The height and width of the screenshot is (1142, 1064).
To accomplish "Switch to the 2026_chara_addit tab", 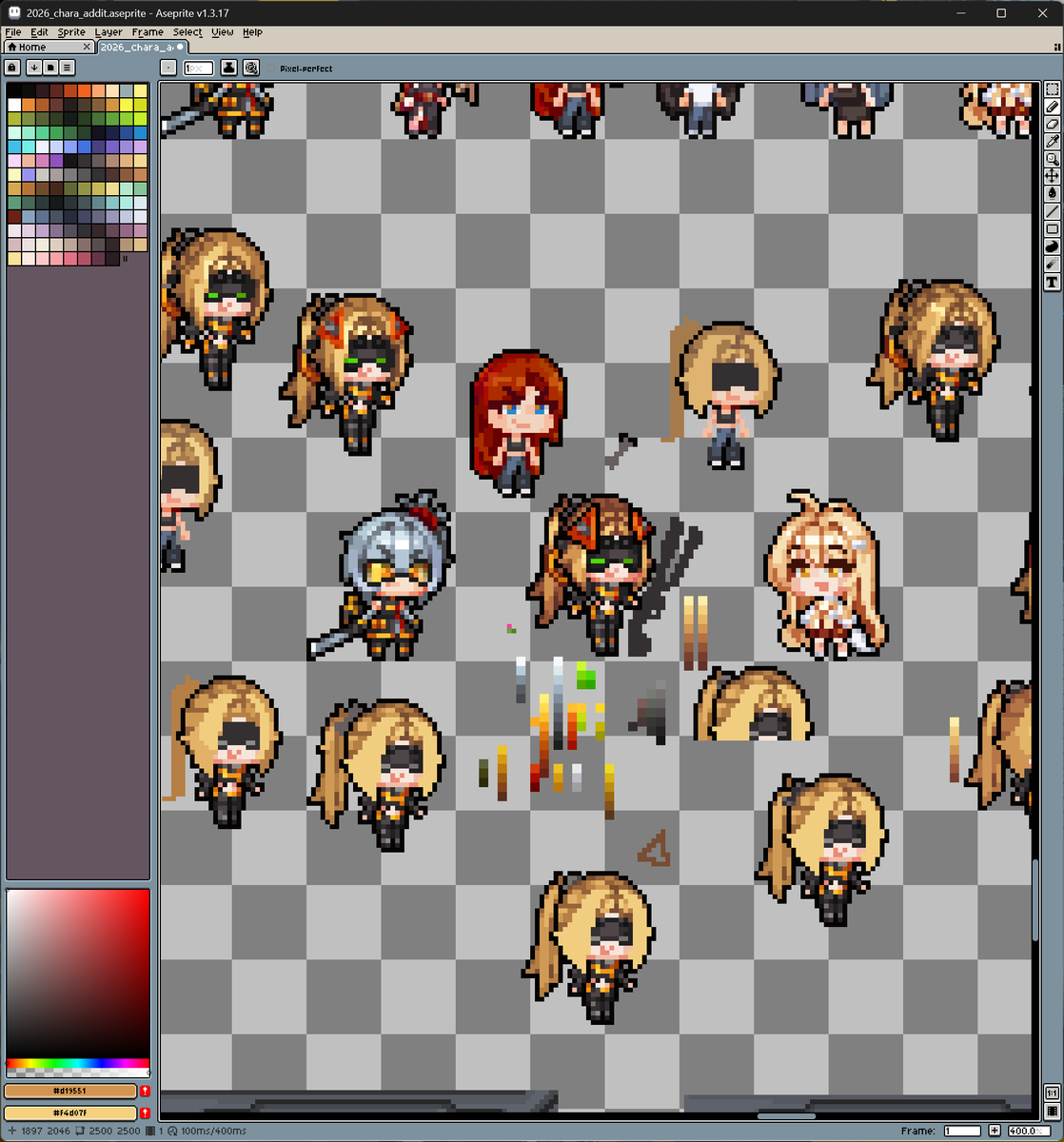I will tap(142, 47).
